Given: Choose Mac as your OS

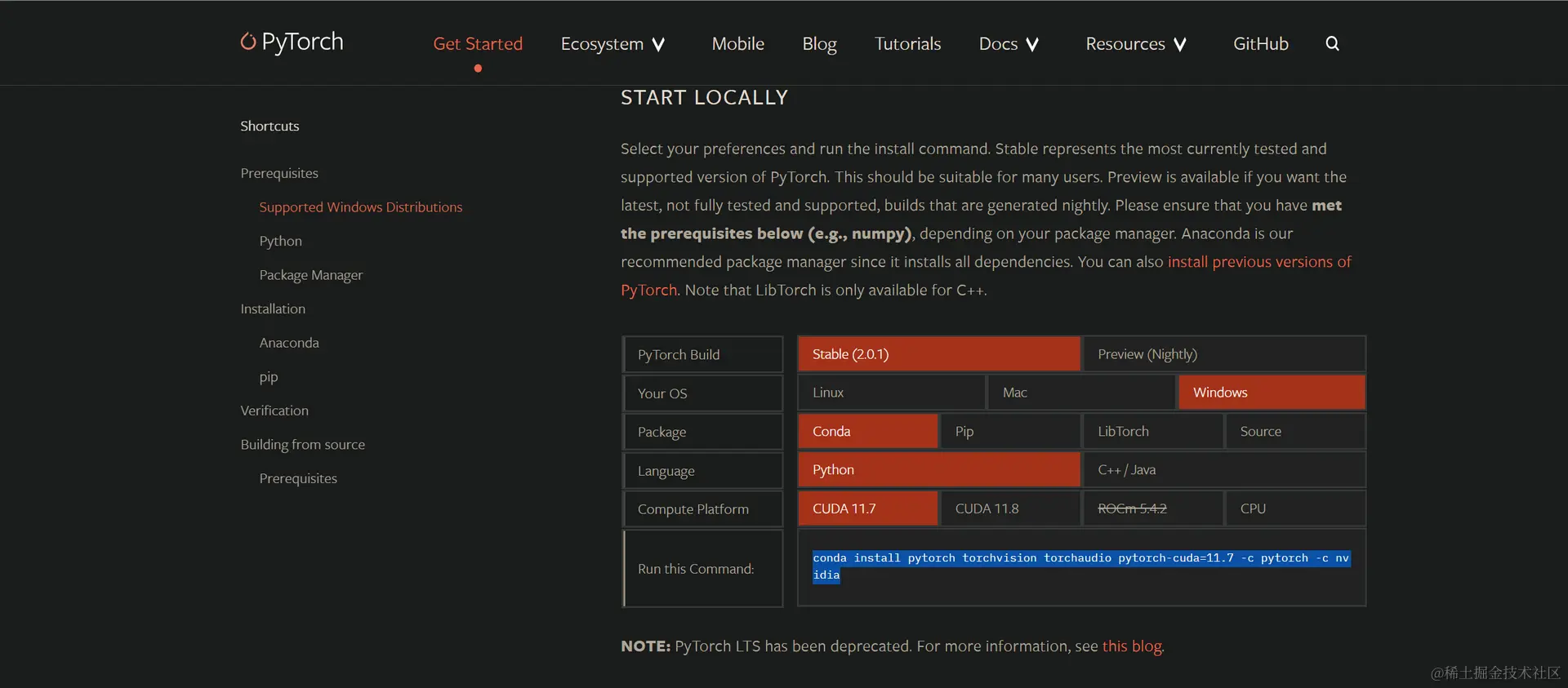Looking at the screenshot, I should click(1081, 393).
